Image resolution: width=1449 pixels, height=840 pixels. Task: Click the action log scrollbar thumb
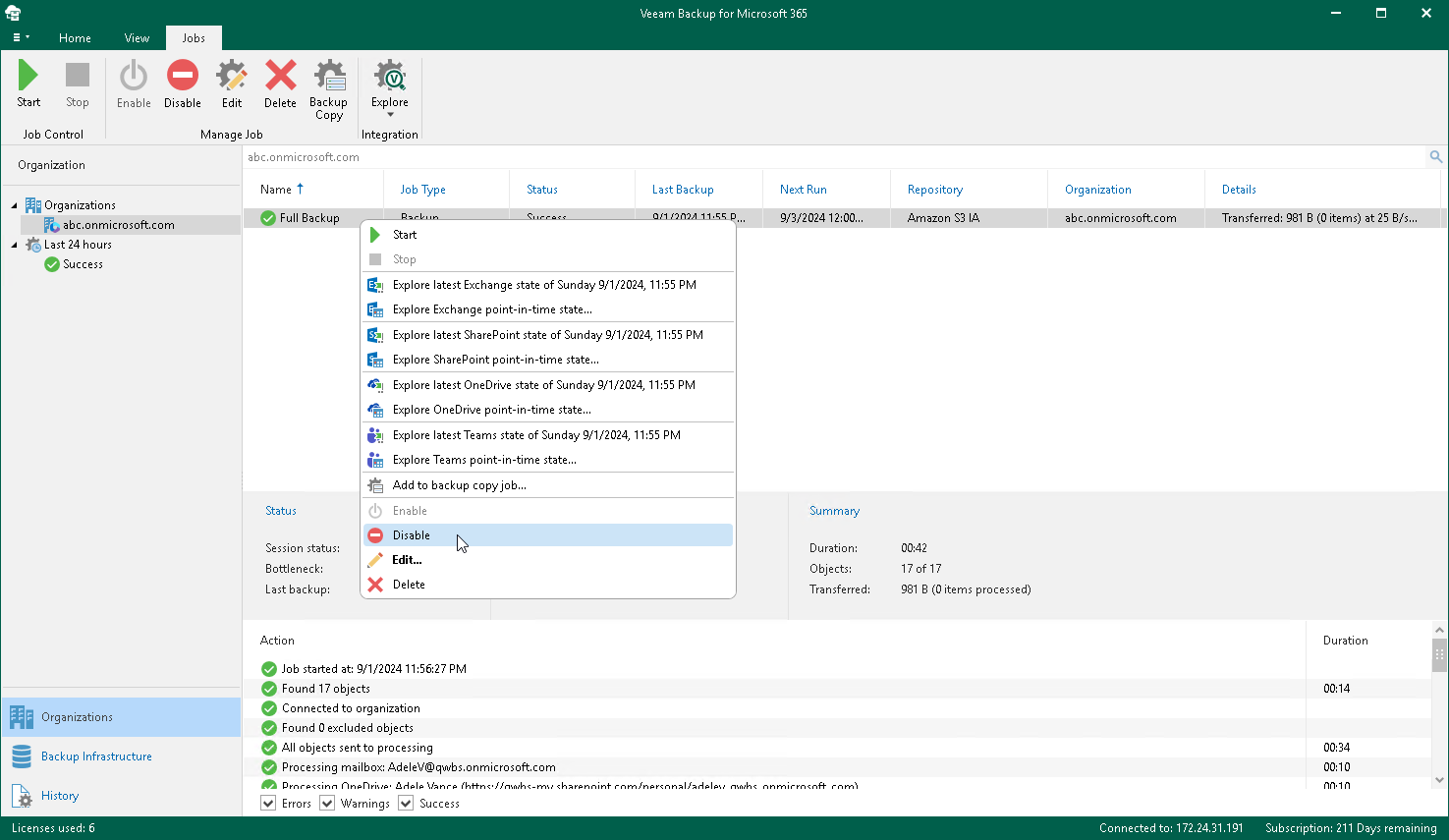1439,654
